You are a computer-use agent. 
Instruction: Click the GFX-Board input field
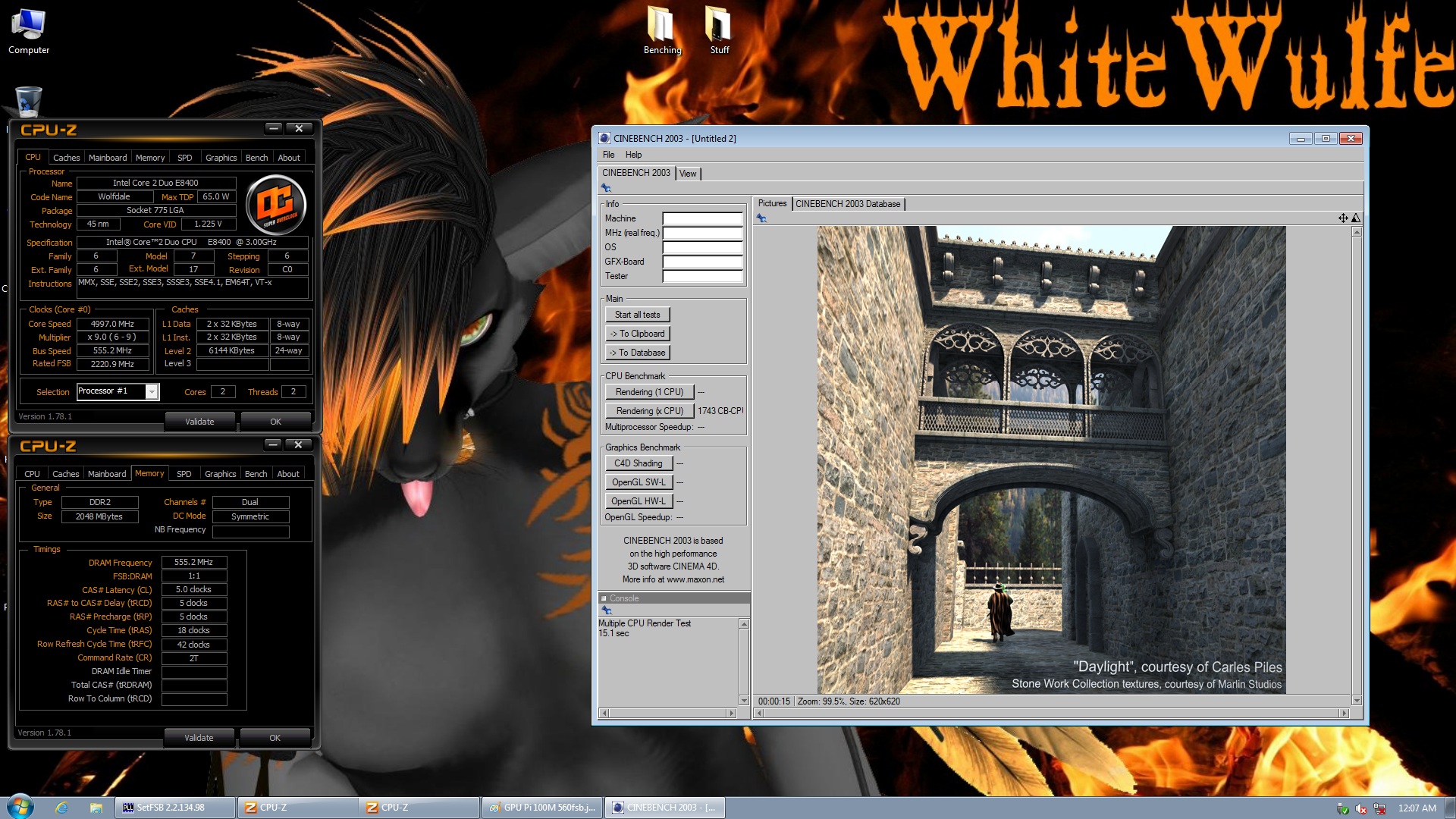click(x=702, y=262)
